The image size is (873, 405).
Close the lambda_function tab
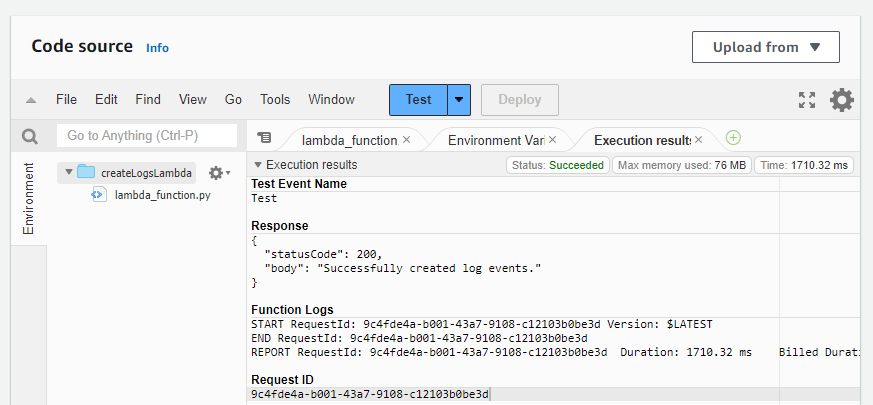tap(406, 140)
